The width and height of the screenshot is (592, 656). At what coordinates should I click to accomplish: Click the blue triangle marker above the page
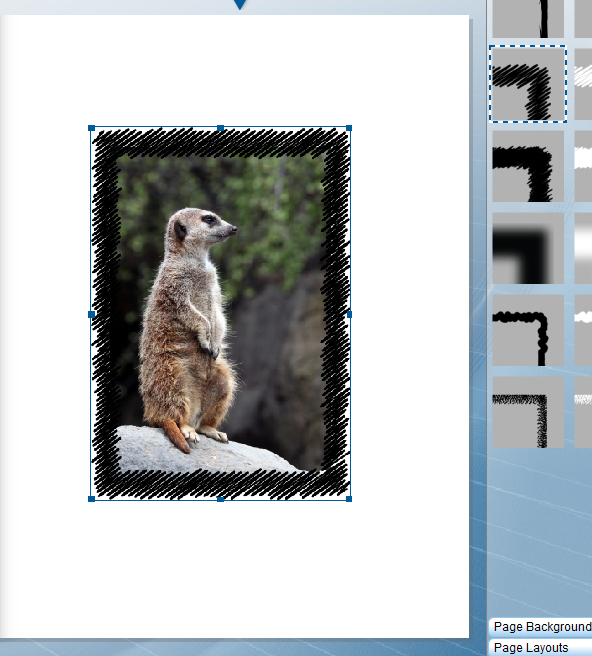pos(240,4)
